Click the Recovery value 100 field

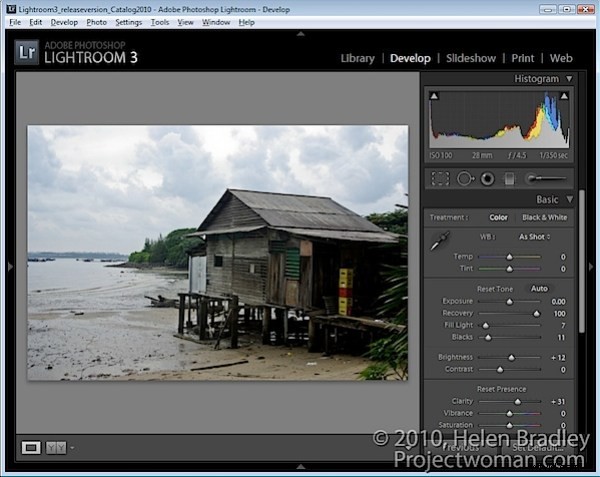pyautogui.click(x=559, y=314)
